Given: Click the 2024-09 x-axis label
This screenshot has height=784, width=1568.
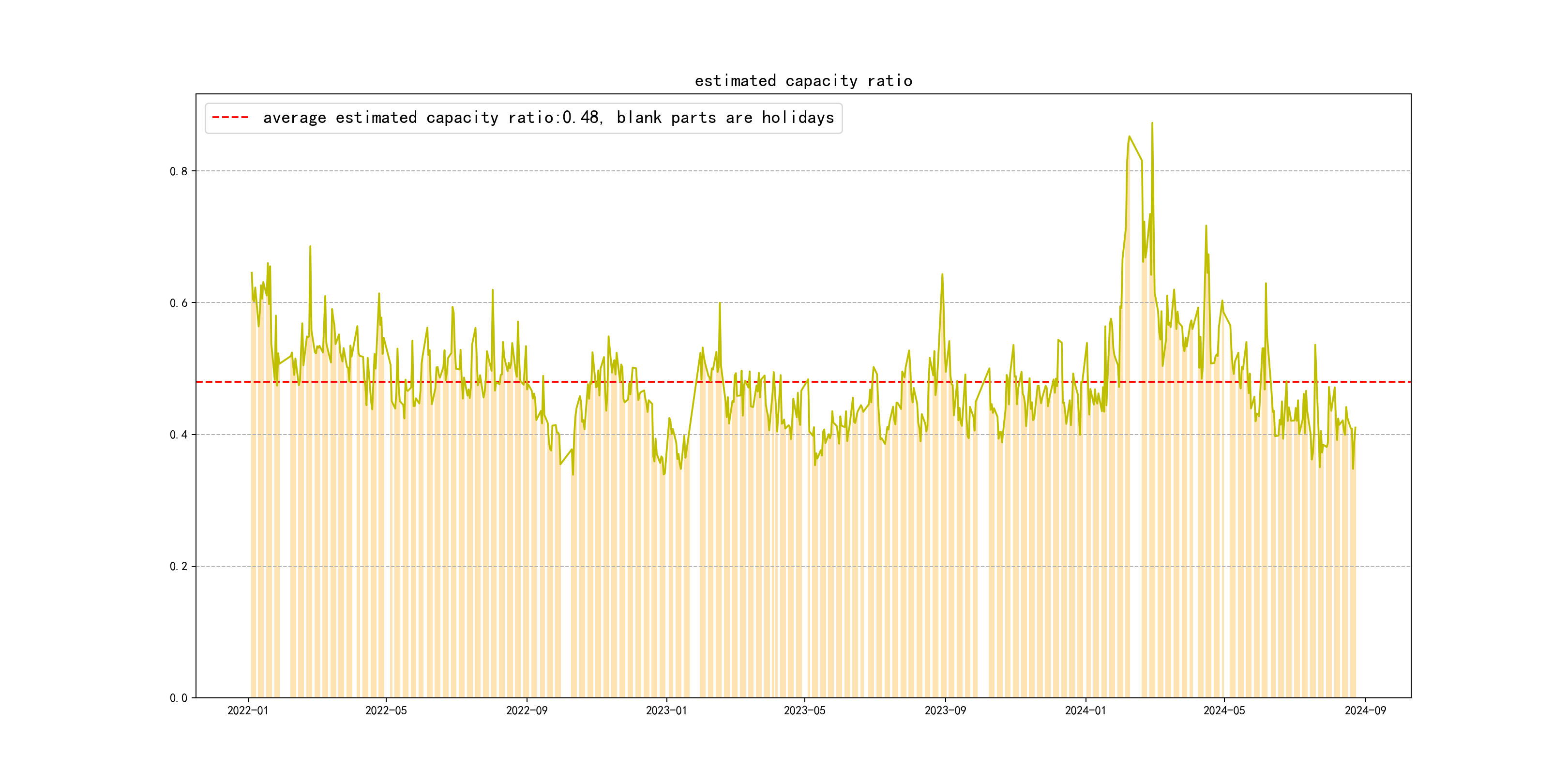Looking at the screenshot, I should click(x=1365, y=710).
